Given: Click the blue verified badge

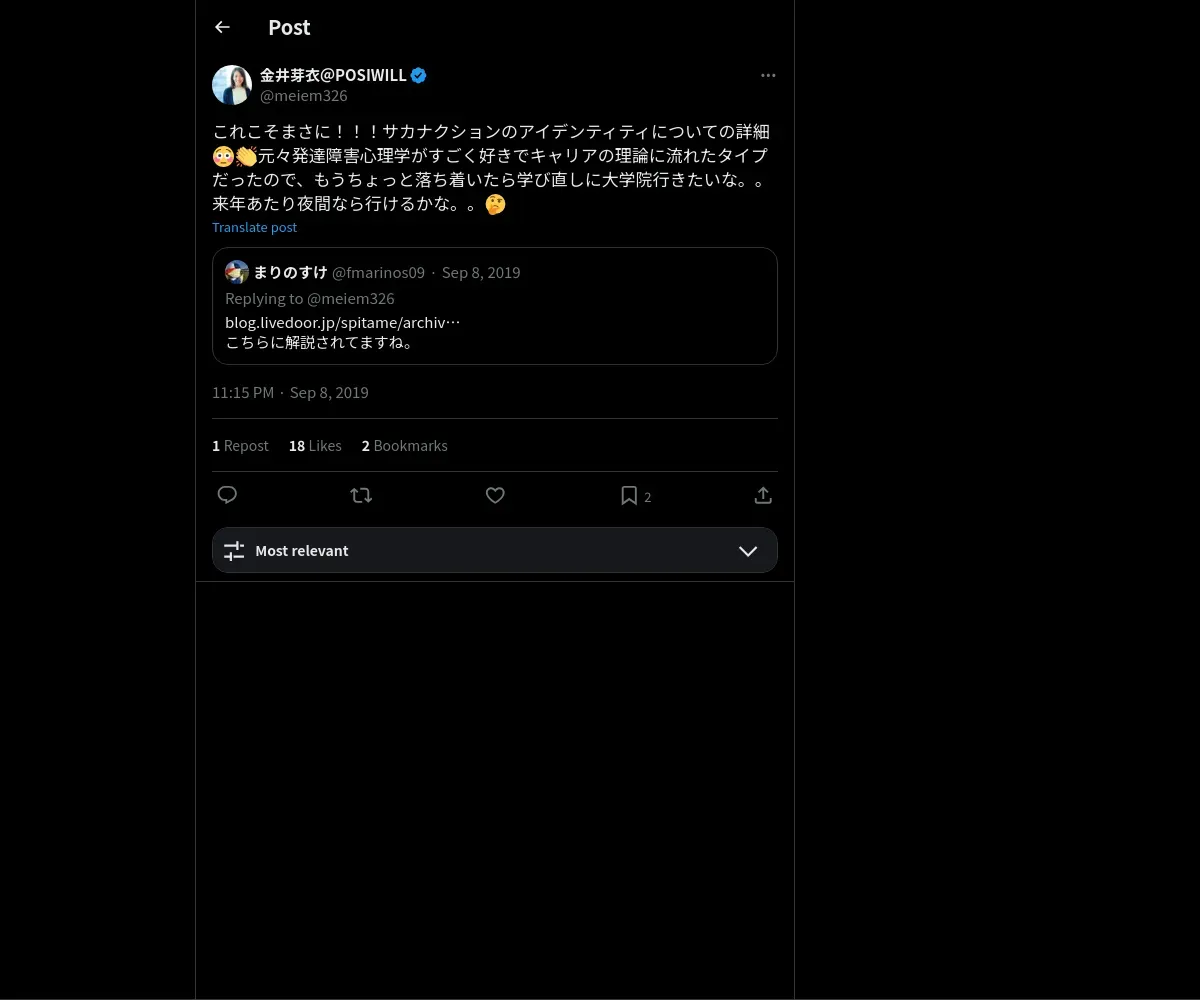Looking at the screenshot, I should coord(419,75).
